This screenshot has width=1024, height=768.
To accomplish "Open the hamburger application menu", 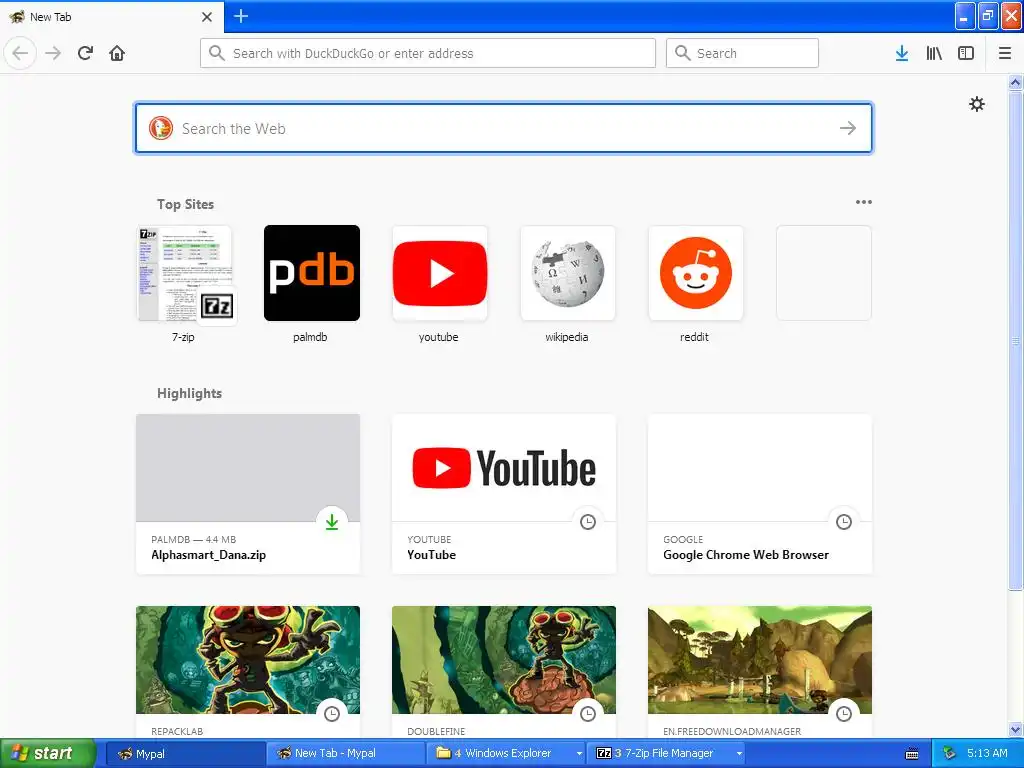I will (1005, 53).
